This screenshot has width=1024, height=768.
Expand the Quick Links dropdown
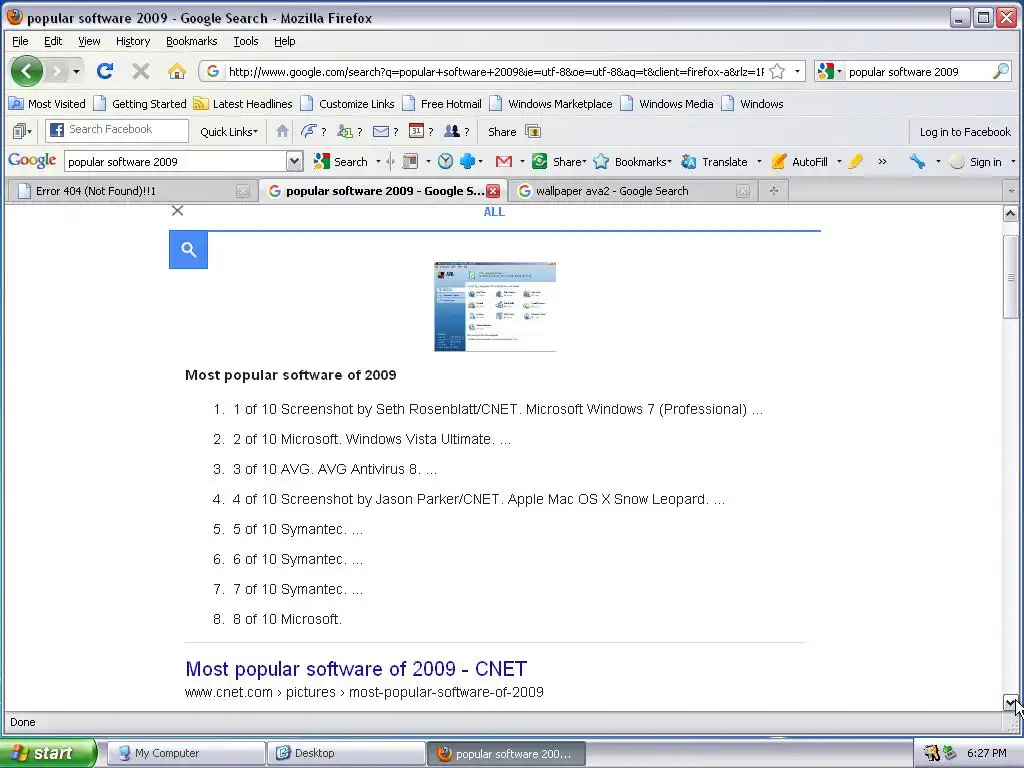coord(229,131)
